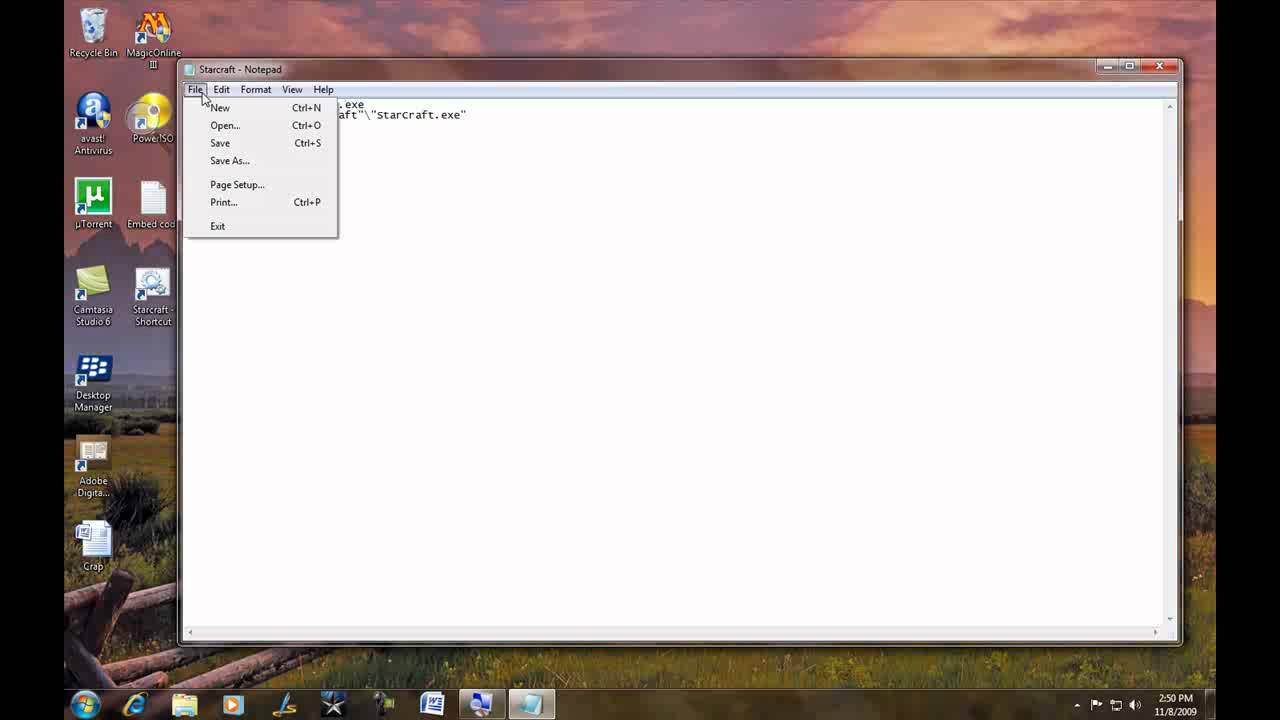Click the horizontal scrollbar right arrow
Image resolution: width=1280 pixels, height=720 pixels.
click(1156, 632)
